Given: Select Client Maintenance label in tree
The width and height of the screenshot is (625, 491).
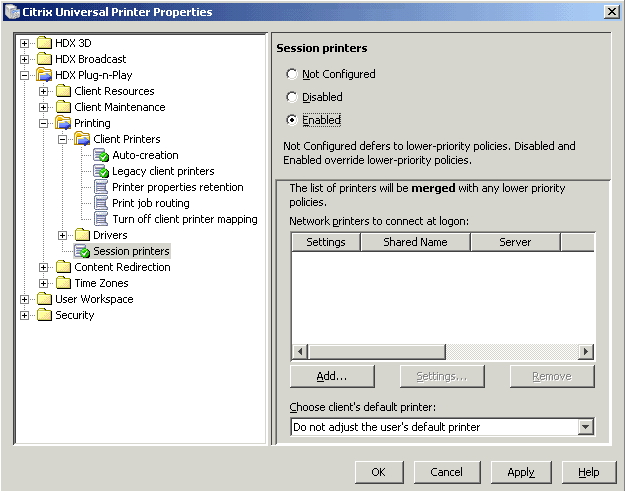Looking at the screenshot, I should (x=120, y=107).
